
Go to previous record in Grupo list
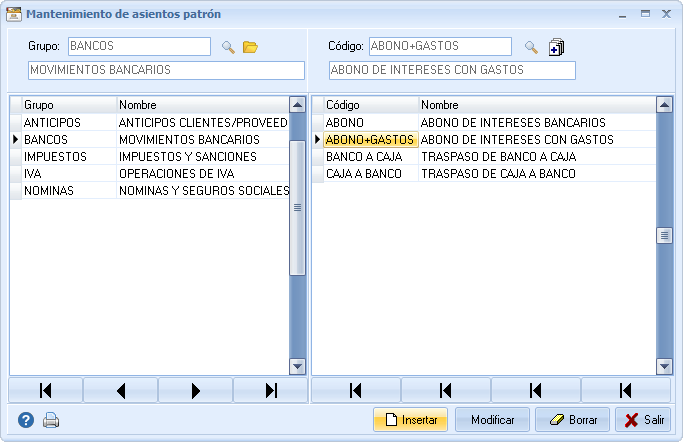[x=121, y=391]
